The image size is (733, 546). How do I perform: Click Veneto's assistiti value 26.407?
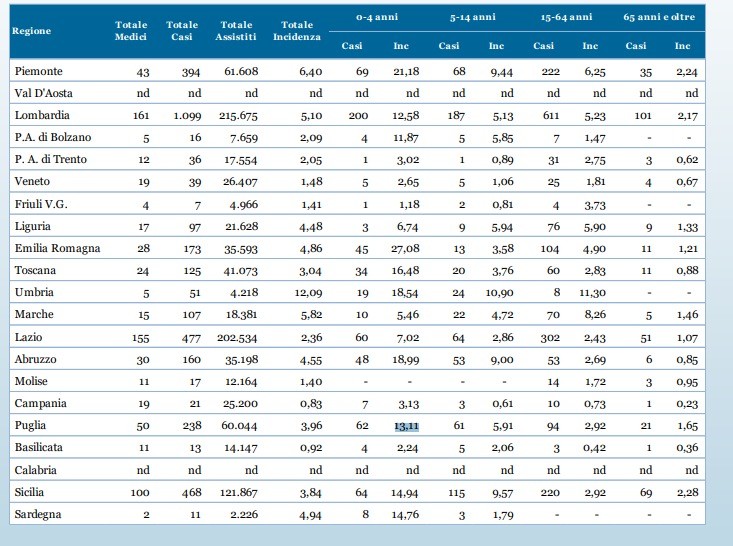240,182
